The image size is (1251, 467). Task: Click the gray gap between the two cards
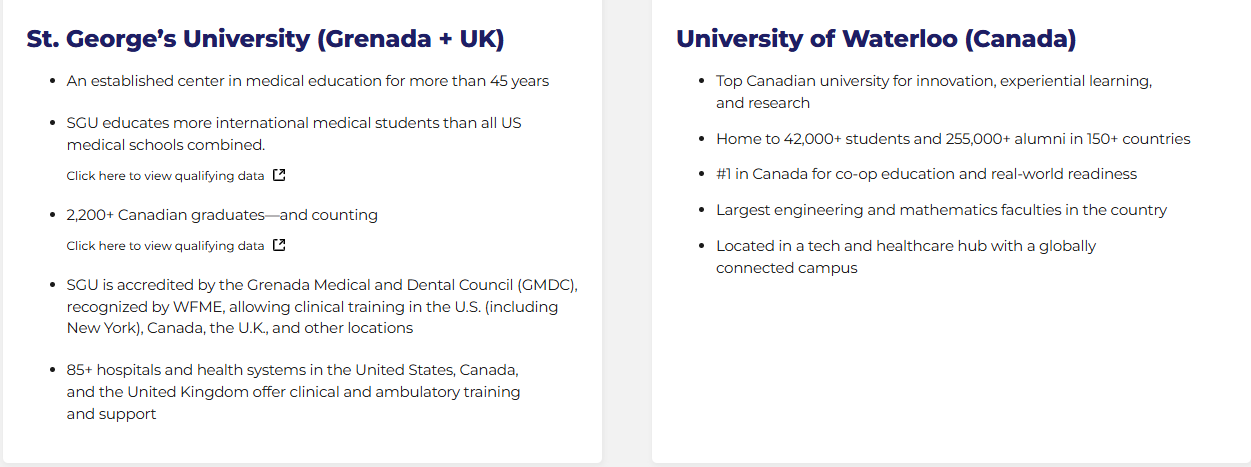[627, 230]
